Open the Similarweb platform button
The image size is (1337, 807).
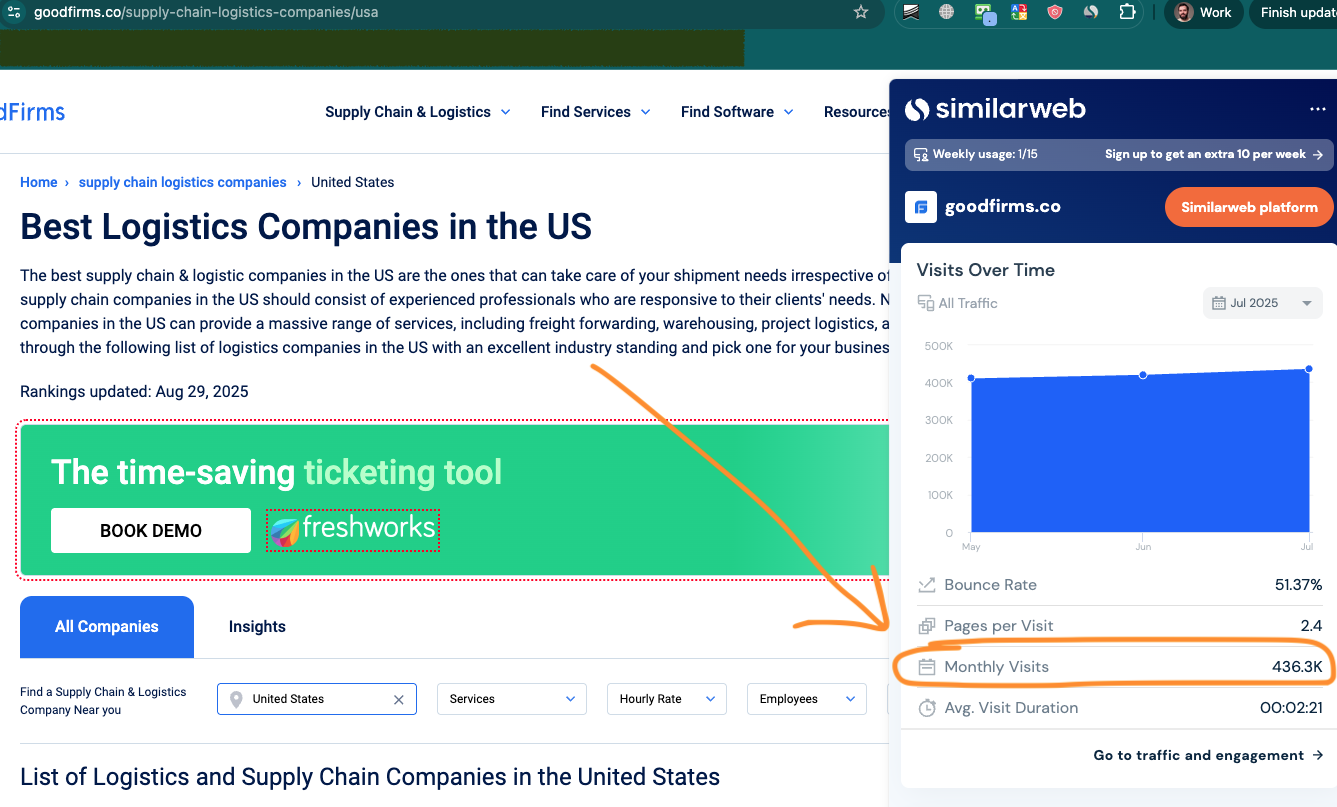pyautogui.click(x=1249, y=207)
